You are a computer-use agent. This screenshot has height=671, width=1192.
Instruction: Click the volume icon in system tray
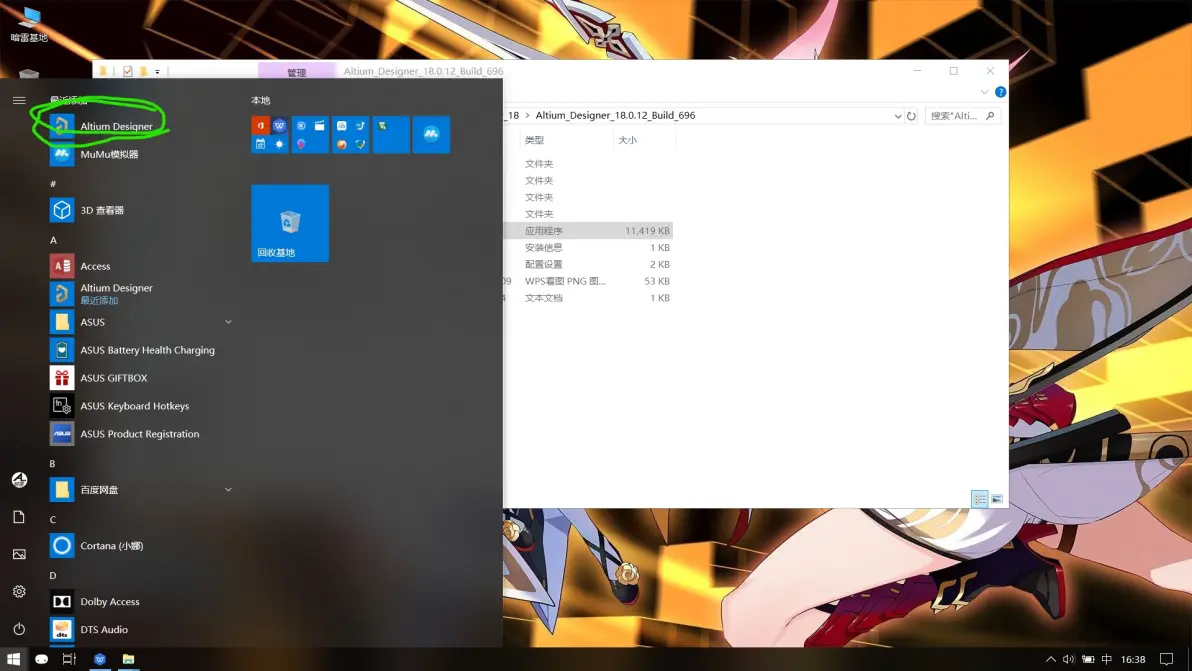tap(1069, 660)
